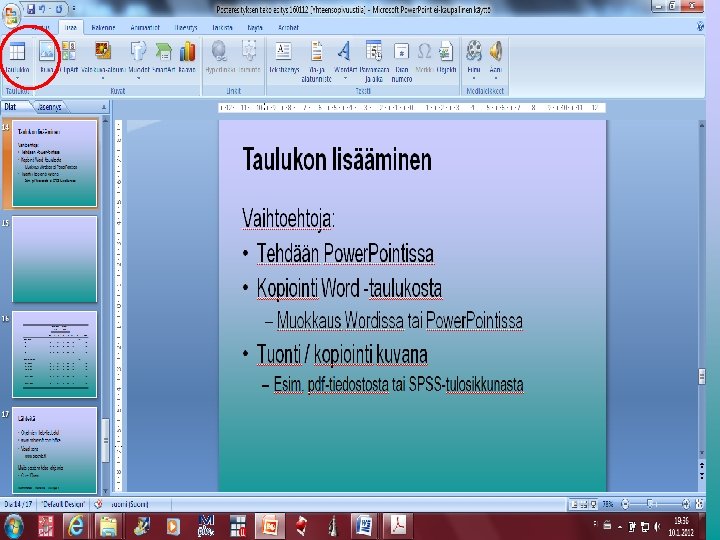Open Word from the taskbar
Viewport: 720px width, 540px height.
click(364, 526)
